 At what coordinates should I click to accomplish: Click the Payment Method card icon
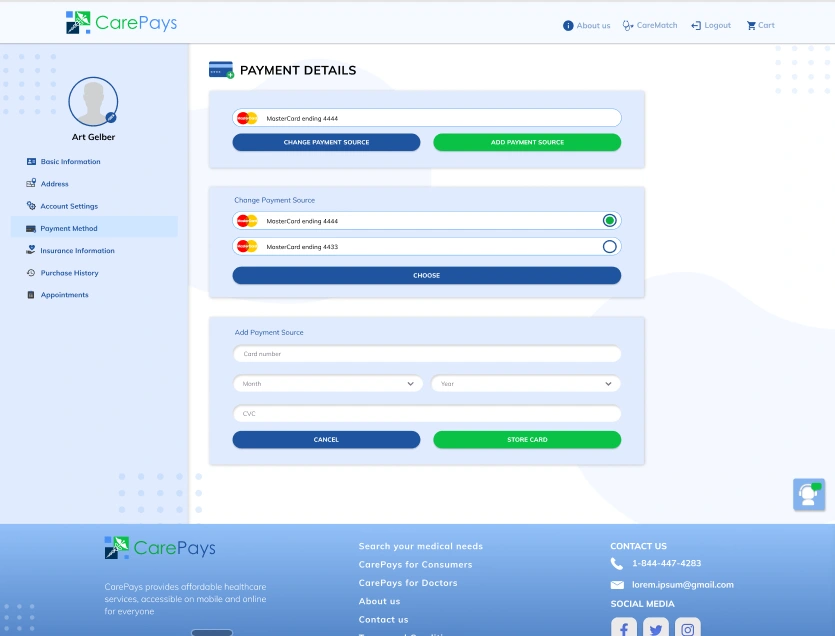[31, 229]
